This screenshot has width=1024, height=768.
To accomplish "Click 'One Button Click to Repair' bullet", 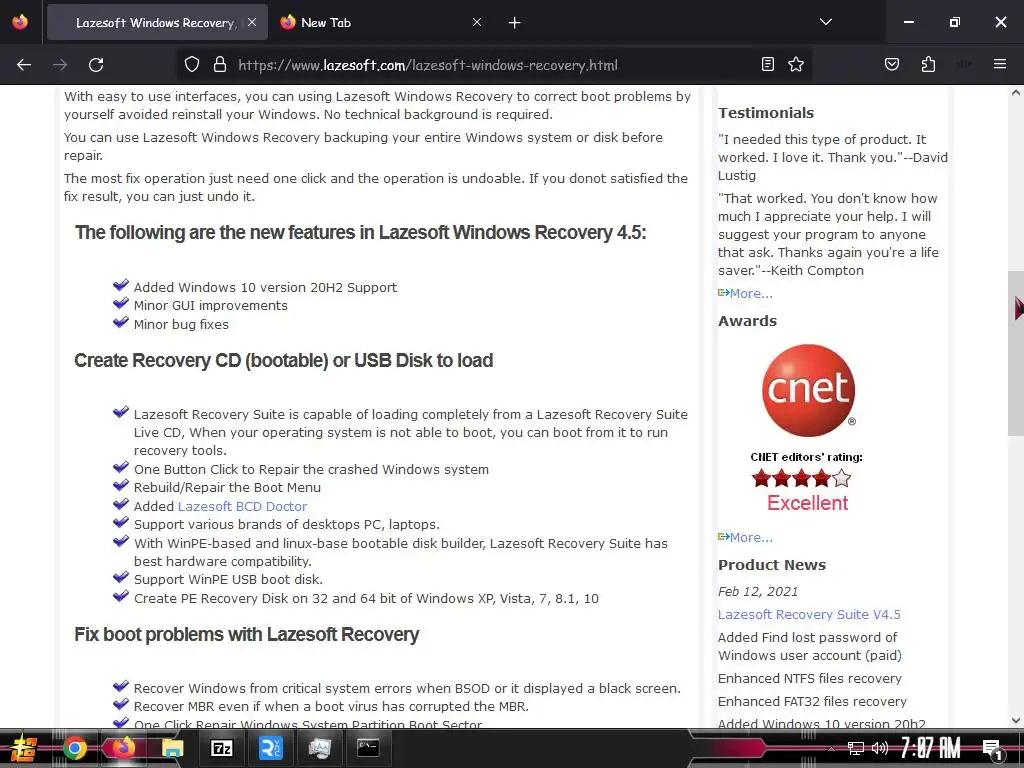I will pyautogui.click(x=311, y=470).
